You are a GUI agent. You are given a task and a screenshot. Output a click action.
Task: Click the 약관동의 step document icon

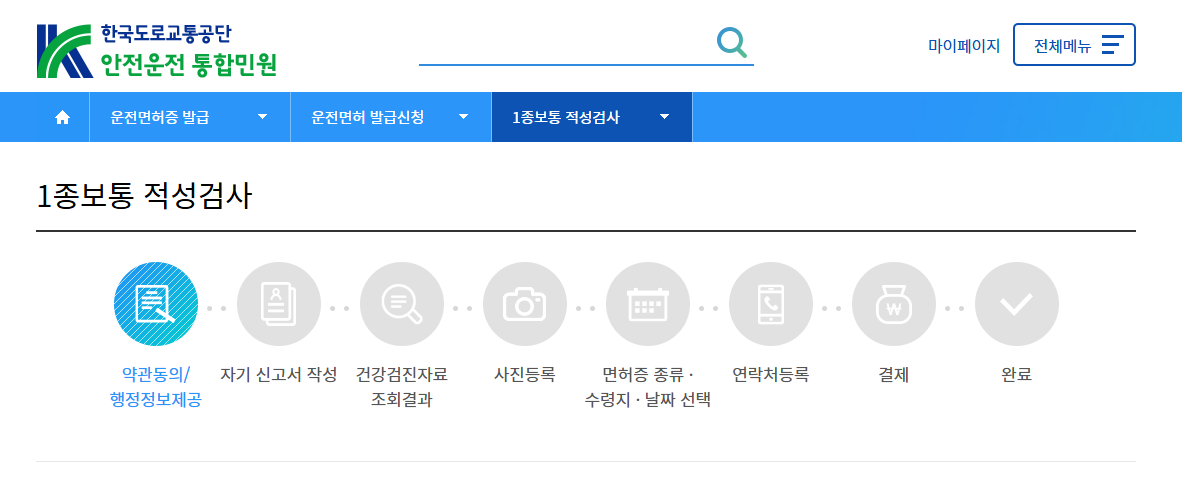[x=156, y=304]
